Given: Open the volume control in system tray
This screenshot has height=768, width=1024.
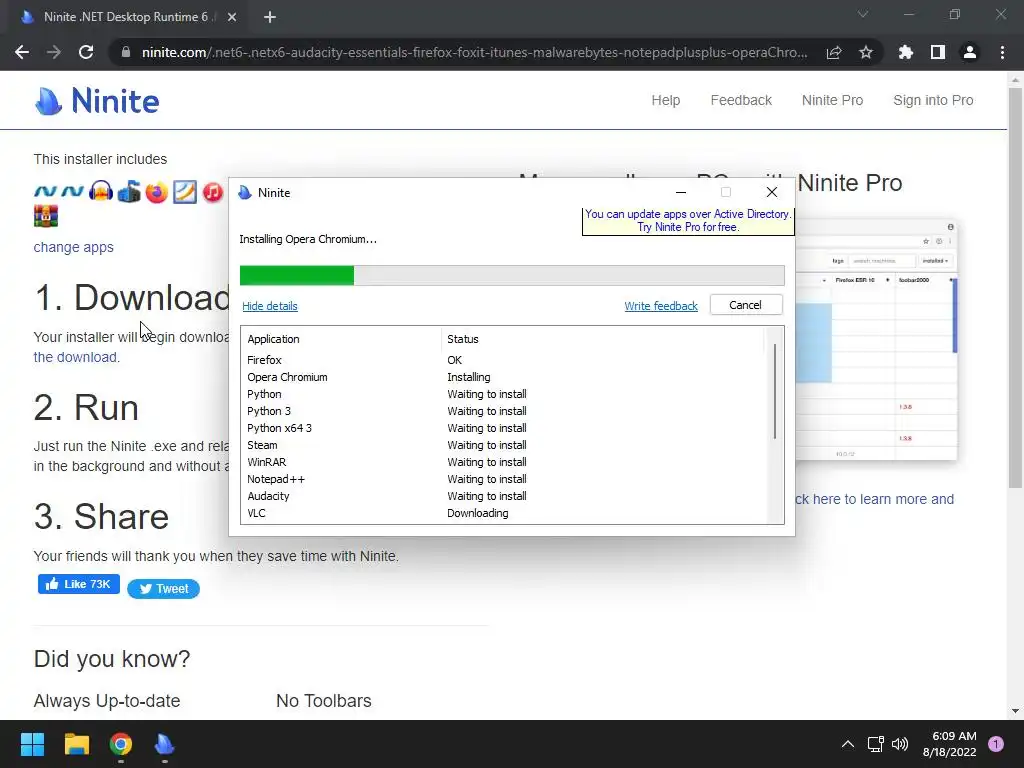Looking at the screenshot, I should (x=900, y=744).
